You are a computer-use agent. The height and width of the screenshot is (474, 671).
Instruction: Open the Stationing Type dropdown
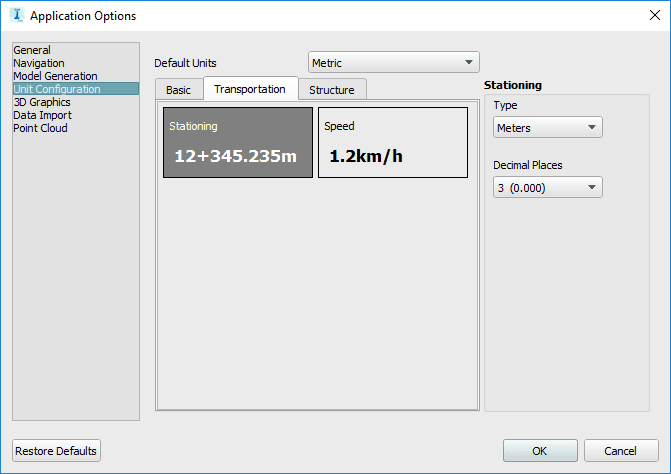click(548, 127)
